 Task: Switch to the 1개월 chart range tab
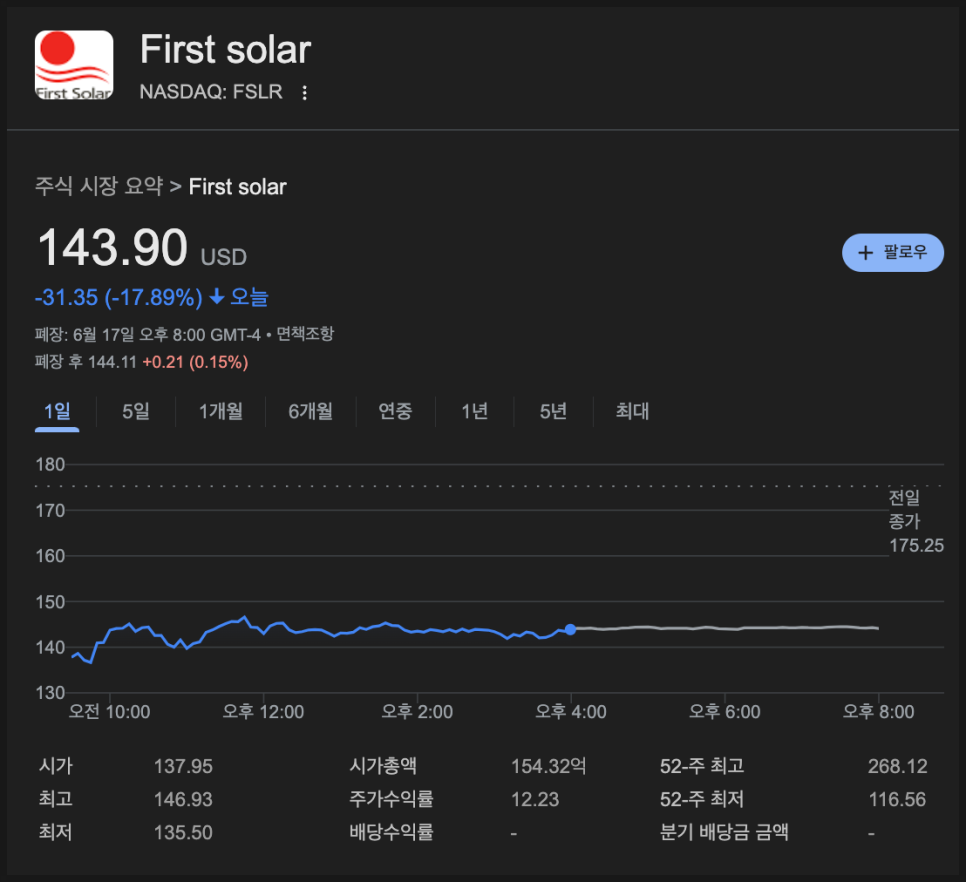point(221,411)
